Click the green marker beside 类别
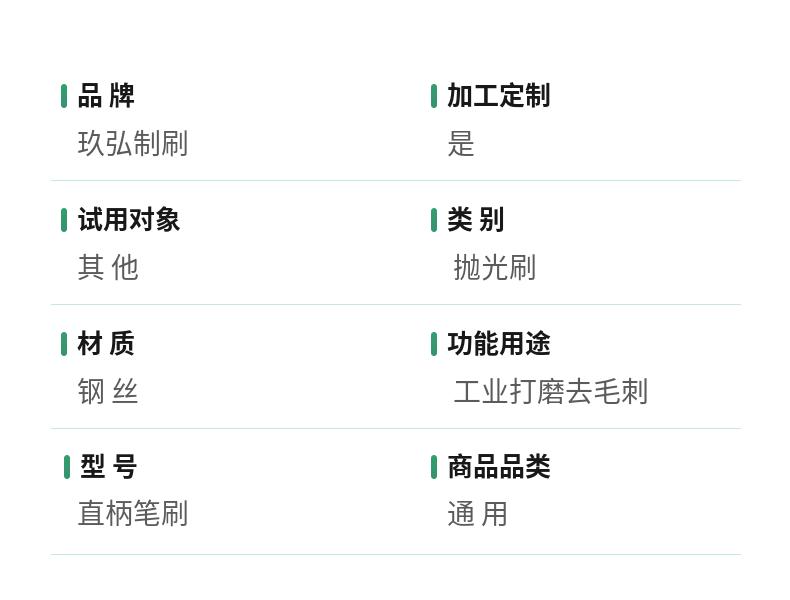This screenshot has height=600, width=790. point(434,220)
